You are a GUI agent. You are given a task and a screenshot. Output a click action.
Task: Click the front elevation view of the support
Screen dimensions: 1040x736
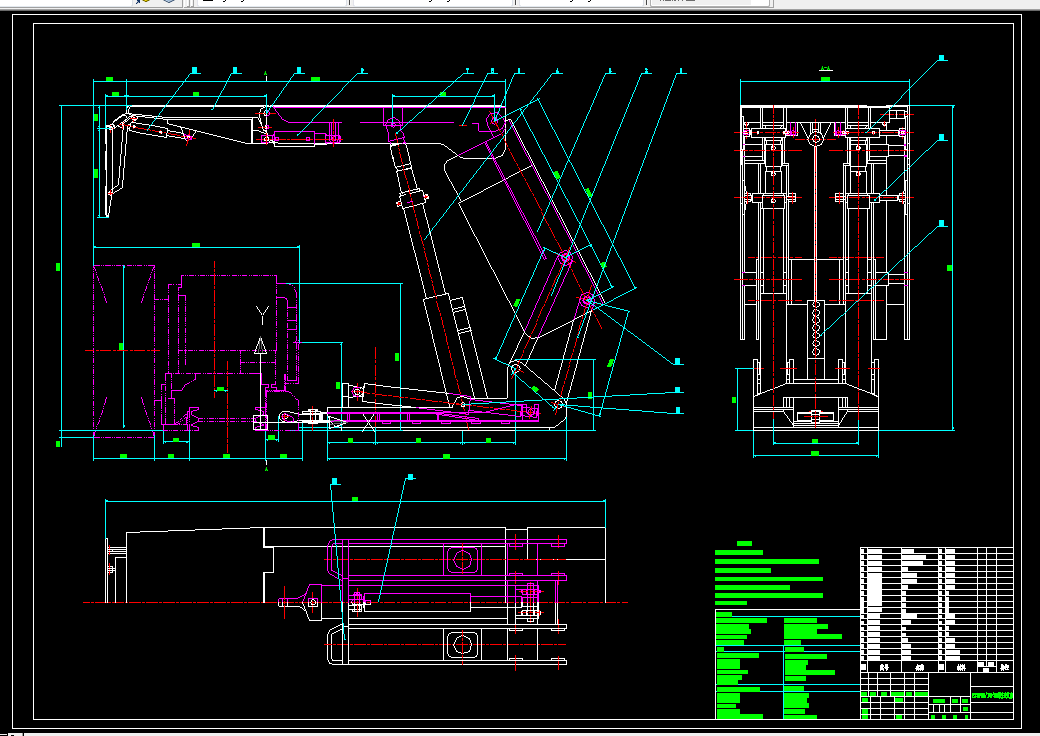tap(825, 268)
